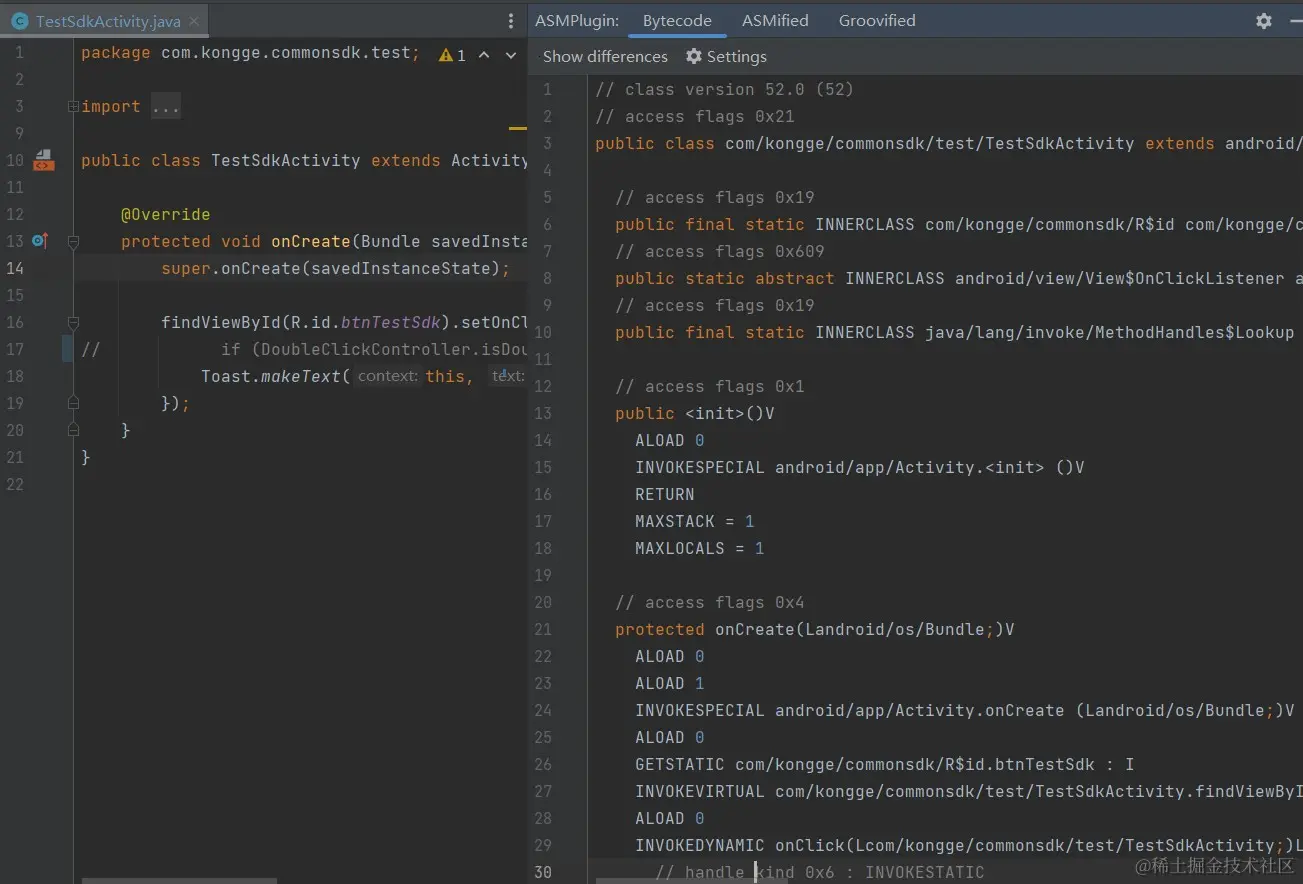Click the override gutter icon on line 13
This screenshot has height=884, width=1303.
click(40, 241)
